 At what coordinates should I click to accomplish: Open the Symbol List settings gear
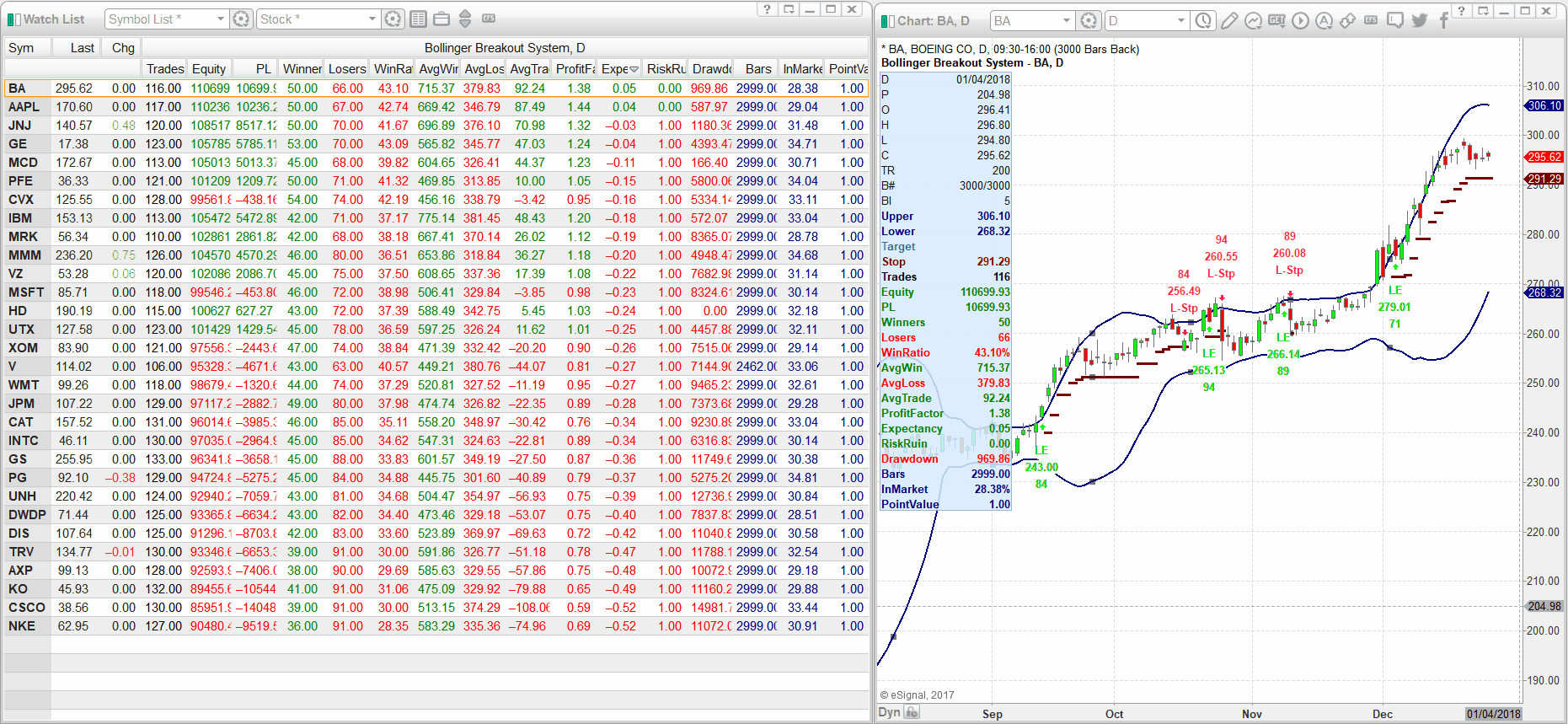(x=241, y=19)
